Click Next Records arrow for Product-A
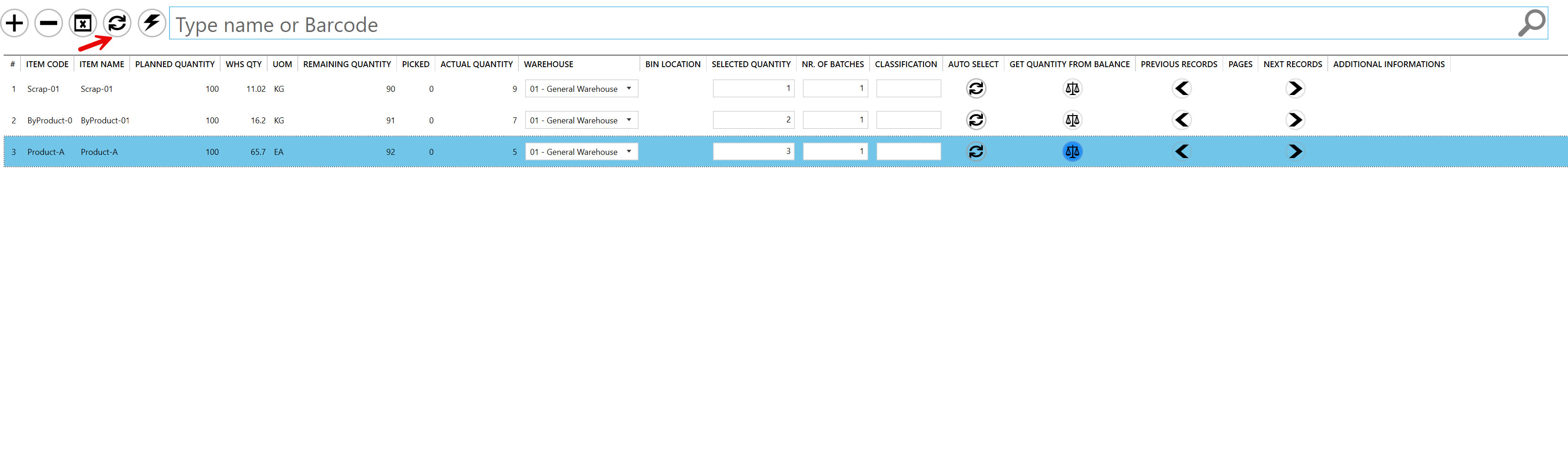Screen dimensions: 1568x460 pos(1295,152)
